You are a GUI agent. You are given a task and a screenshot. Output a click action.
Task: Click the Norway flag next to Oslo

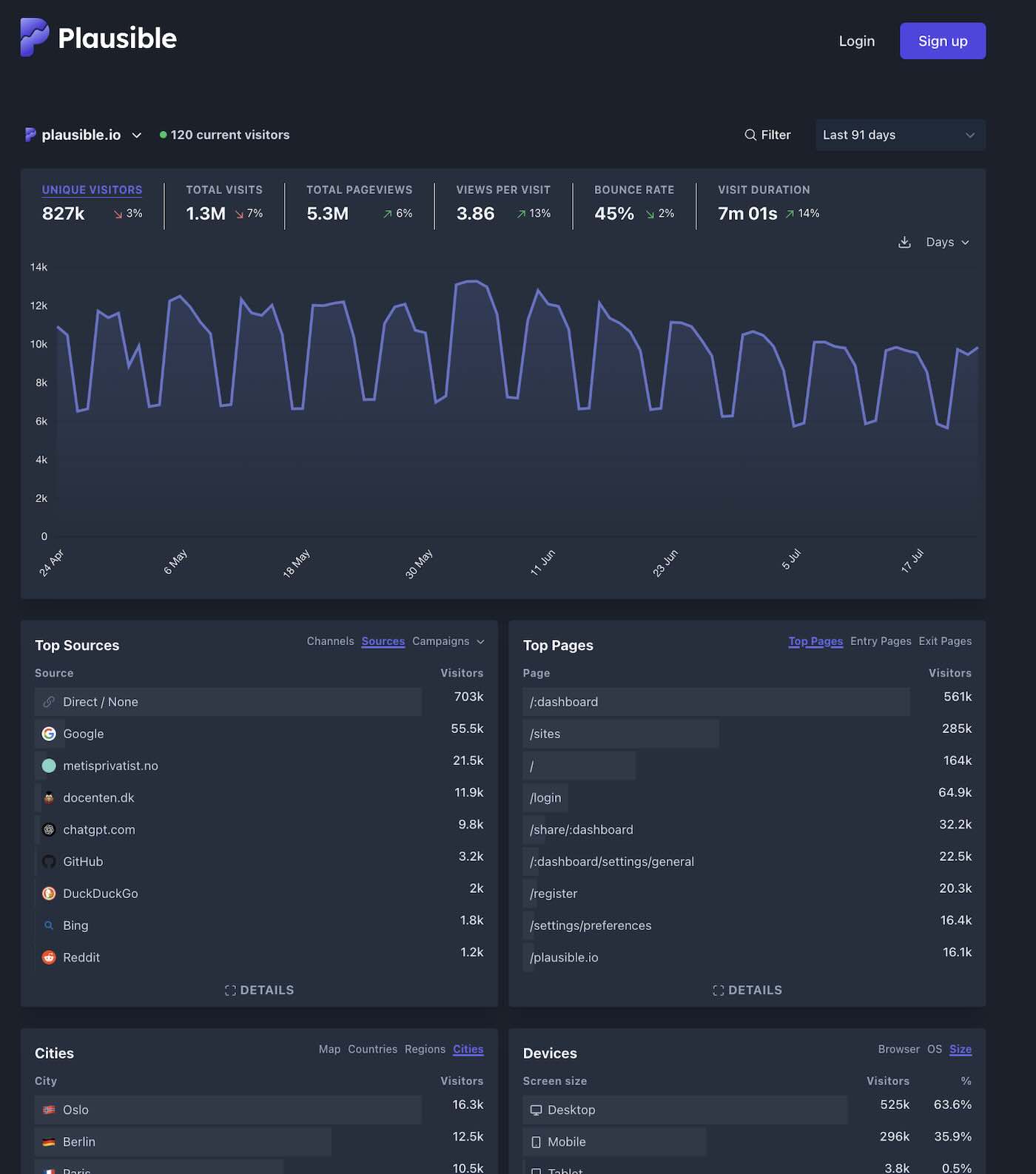(49, 1110)
